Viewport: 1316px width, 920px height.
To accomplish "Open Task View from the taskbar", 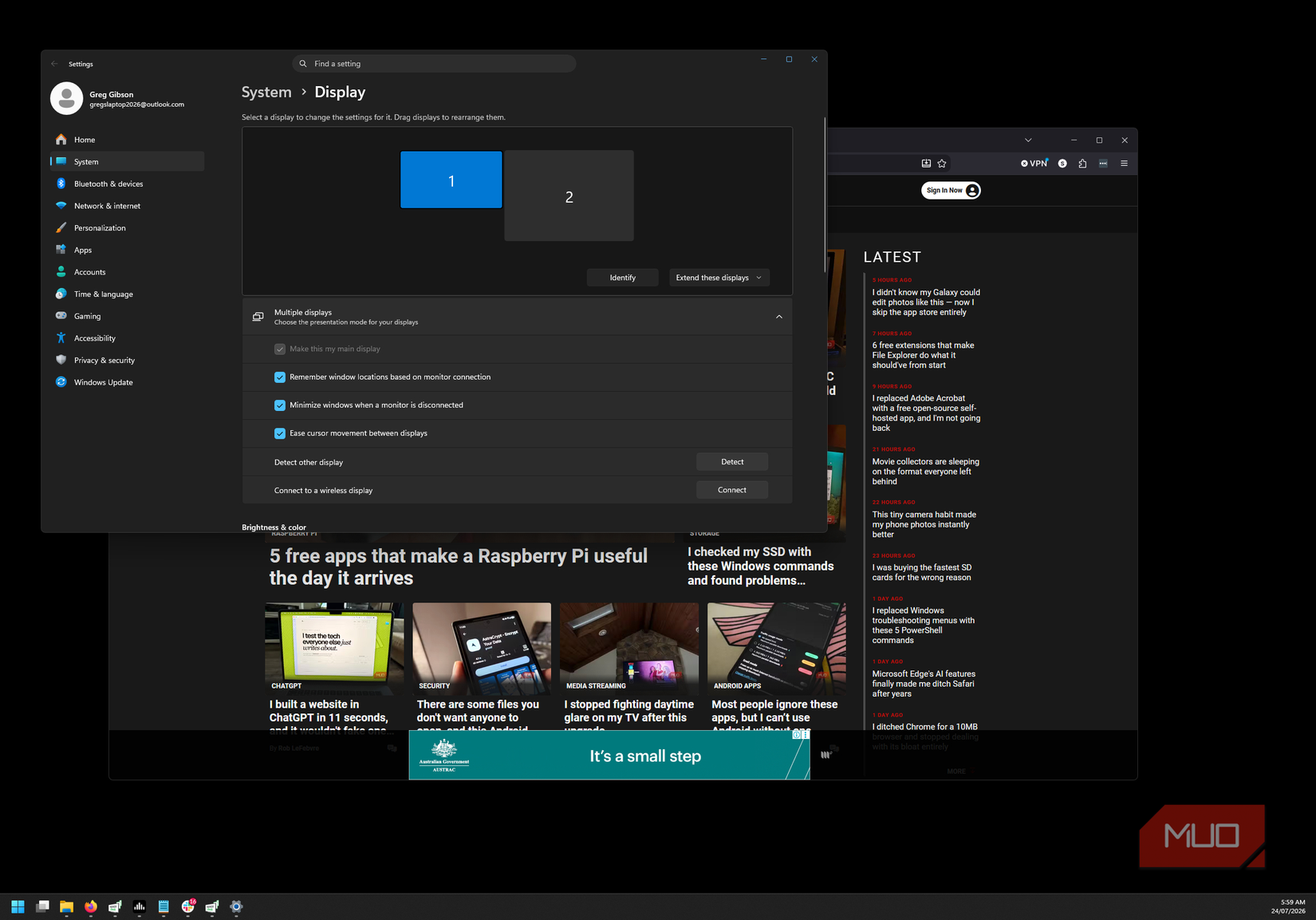I will pyautogui.click(x=43, y=906).
